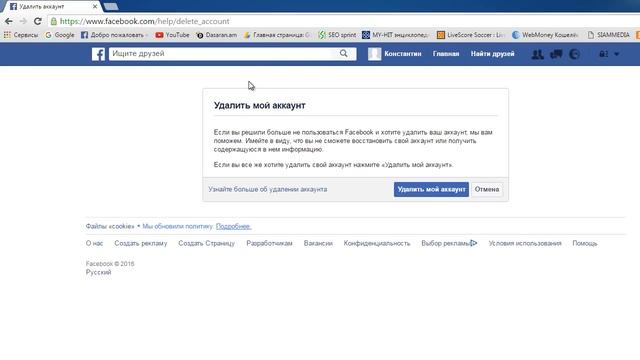Click the URL address bar
The height and width of the screenshot is (360, 640).
tap(343, 21)
